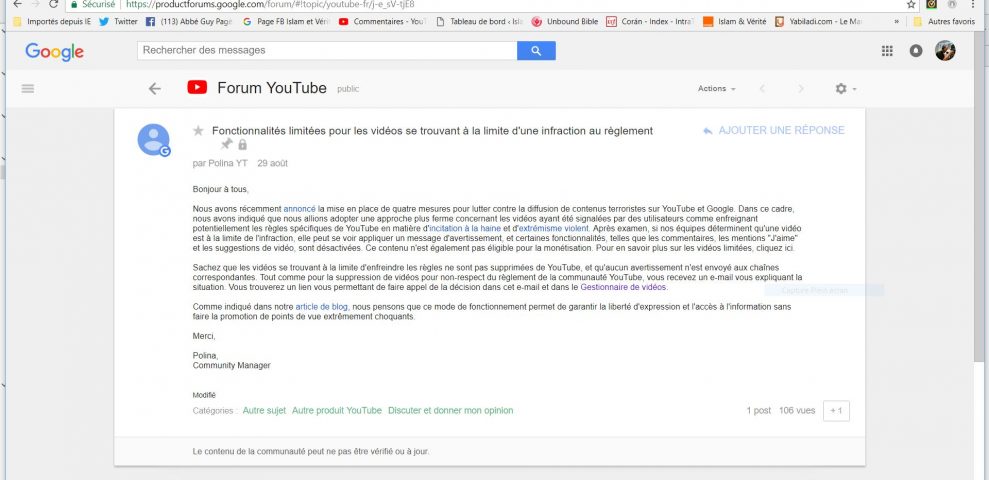Open the incitation à la haine link
This screenshot has width=989, height=480.
click(x=465, y=228)
